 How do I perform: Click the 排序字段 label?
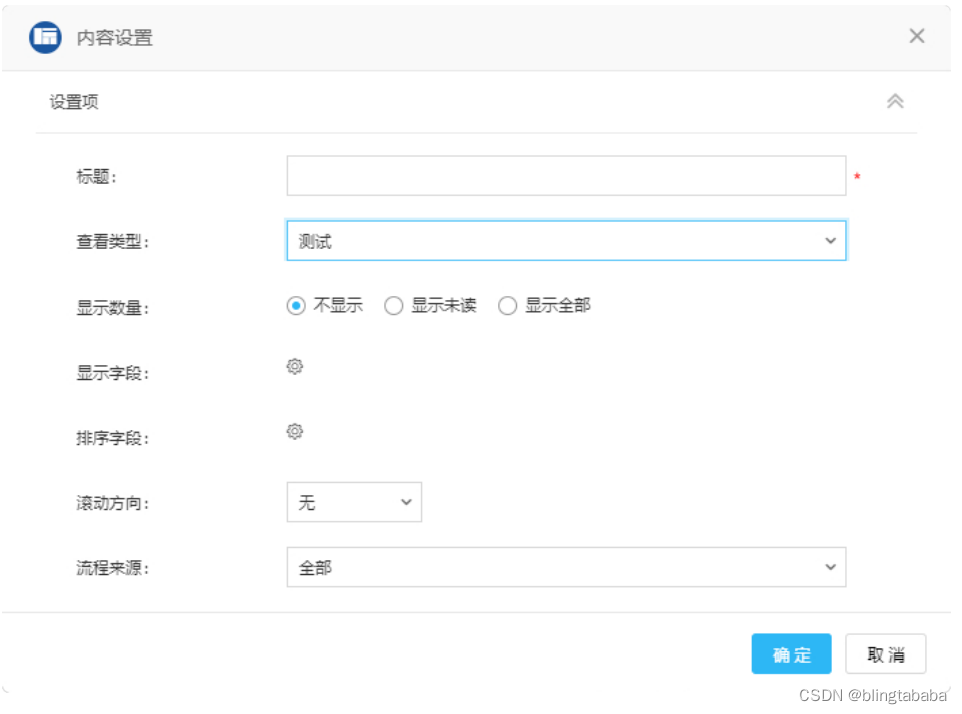(113, 438)
